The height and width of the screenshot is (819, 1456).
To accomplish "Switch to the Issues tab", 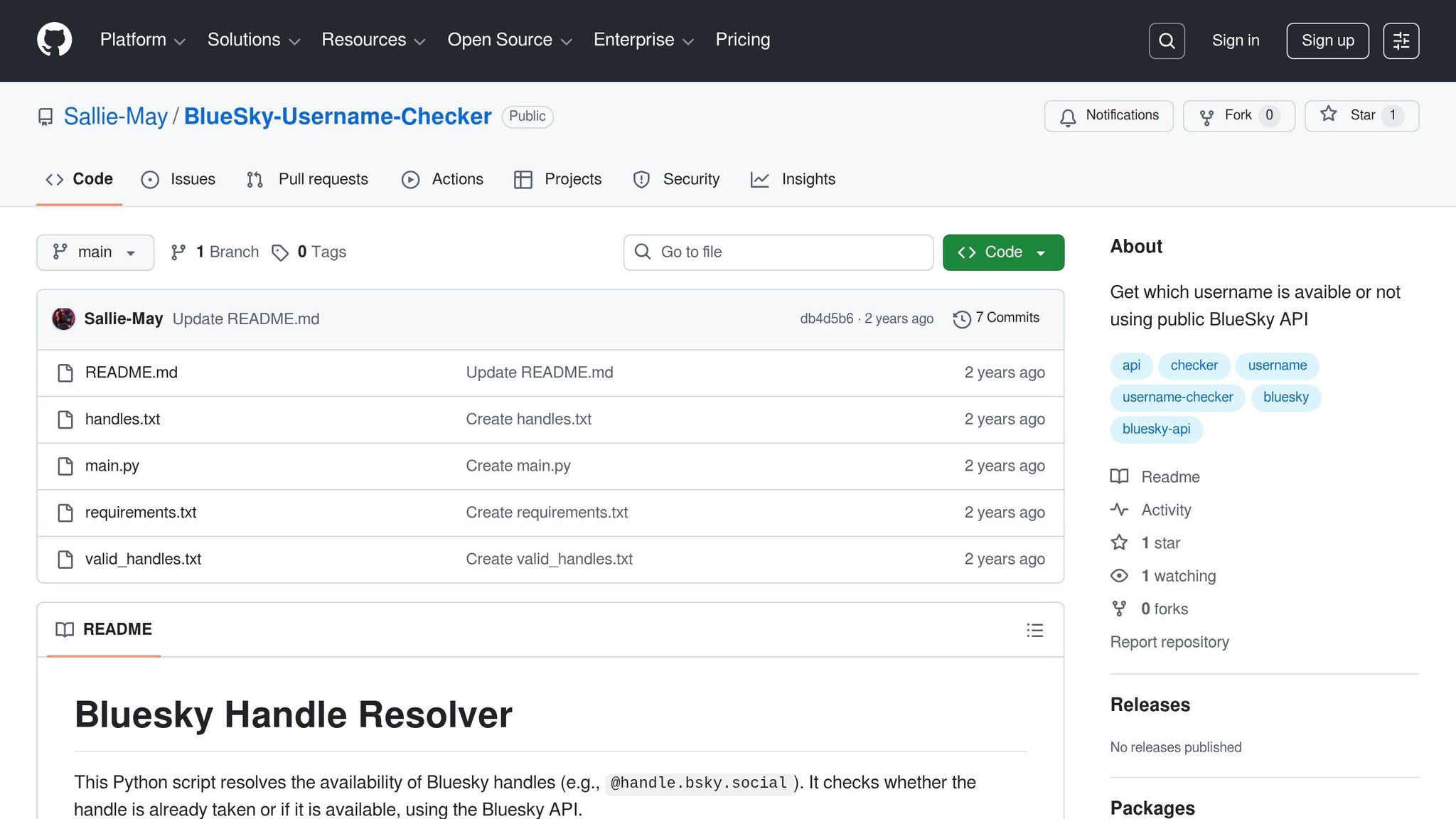I will point(178,179).
